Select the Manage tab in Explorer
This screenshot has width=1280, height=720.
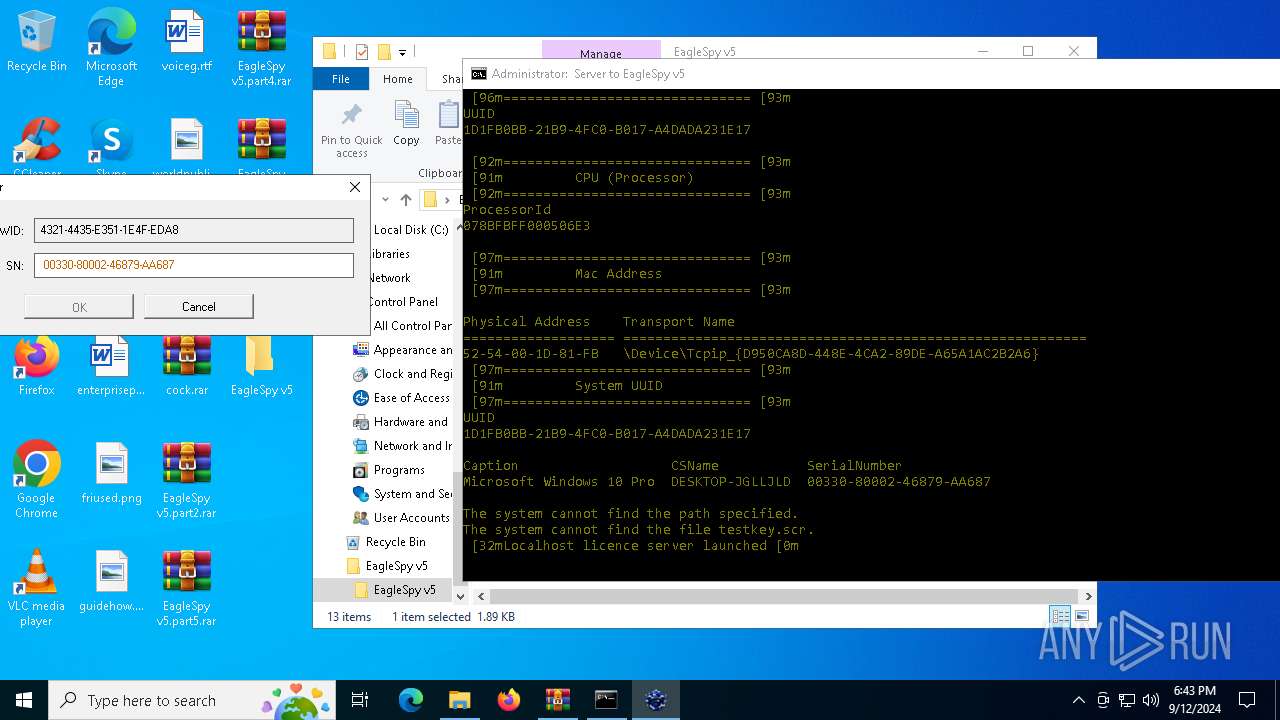(x=601, y=53)
